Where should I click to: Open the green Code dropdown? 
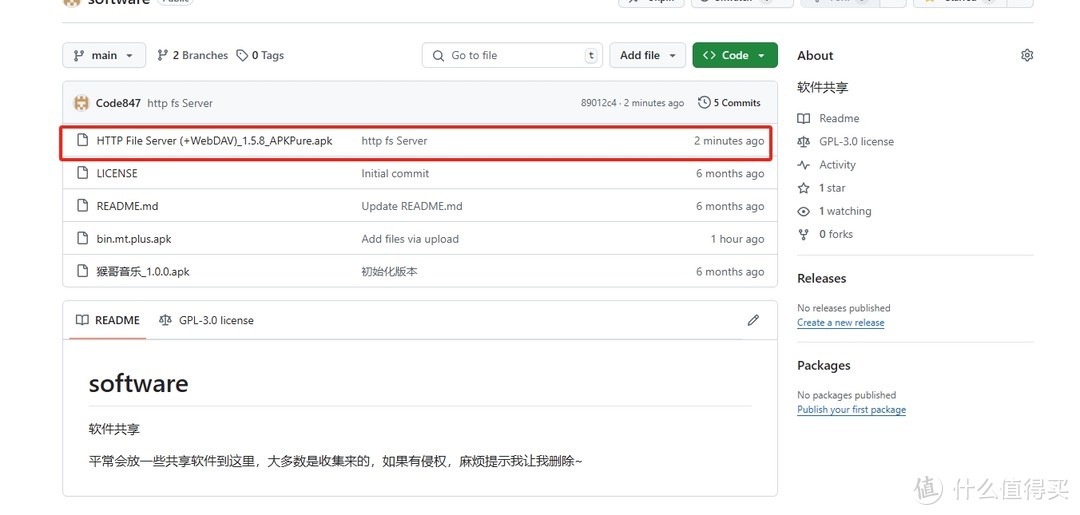tap(735, 55)
